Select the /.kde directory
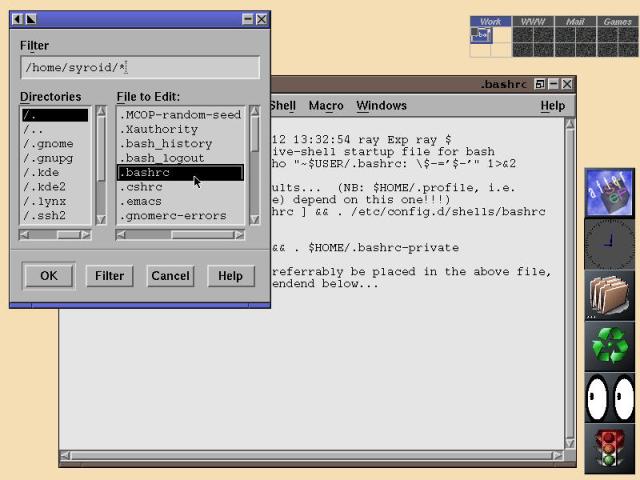This screenshot has height=480, width=640. pyautogui.click(x=55, y=172)
